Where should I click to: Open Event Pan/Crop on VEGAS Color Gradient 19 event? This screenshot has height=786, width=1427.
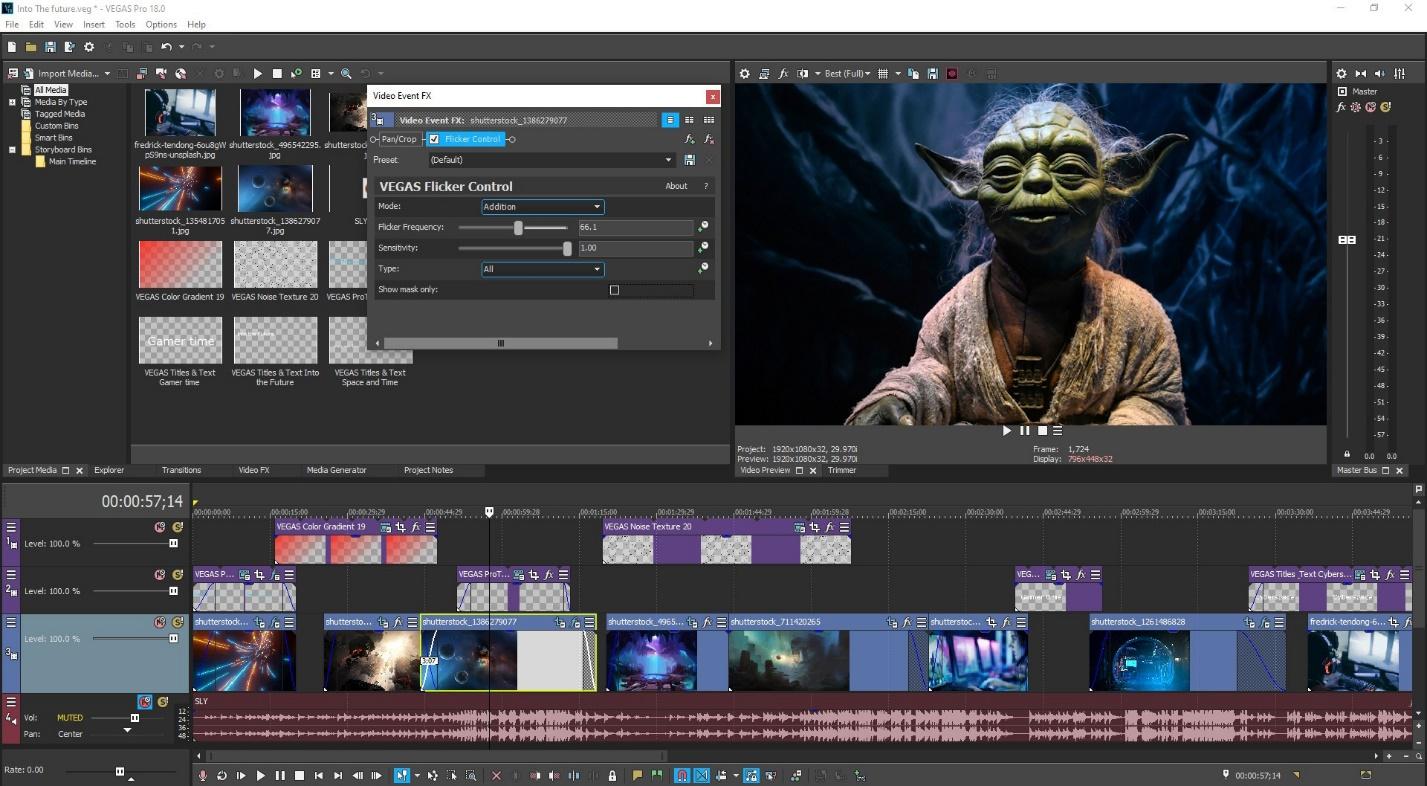(400, 527)
